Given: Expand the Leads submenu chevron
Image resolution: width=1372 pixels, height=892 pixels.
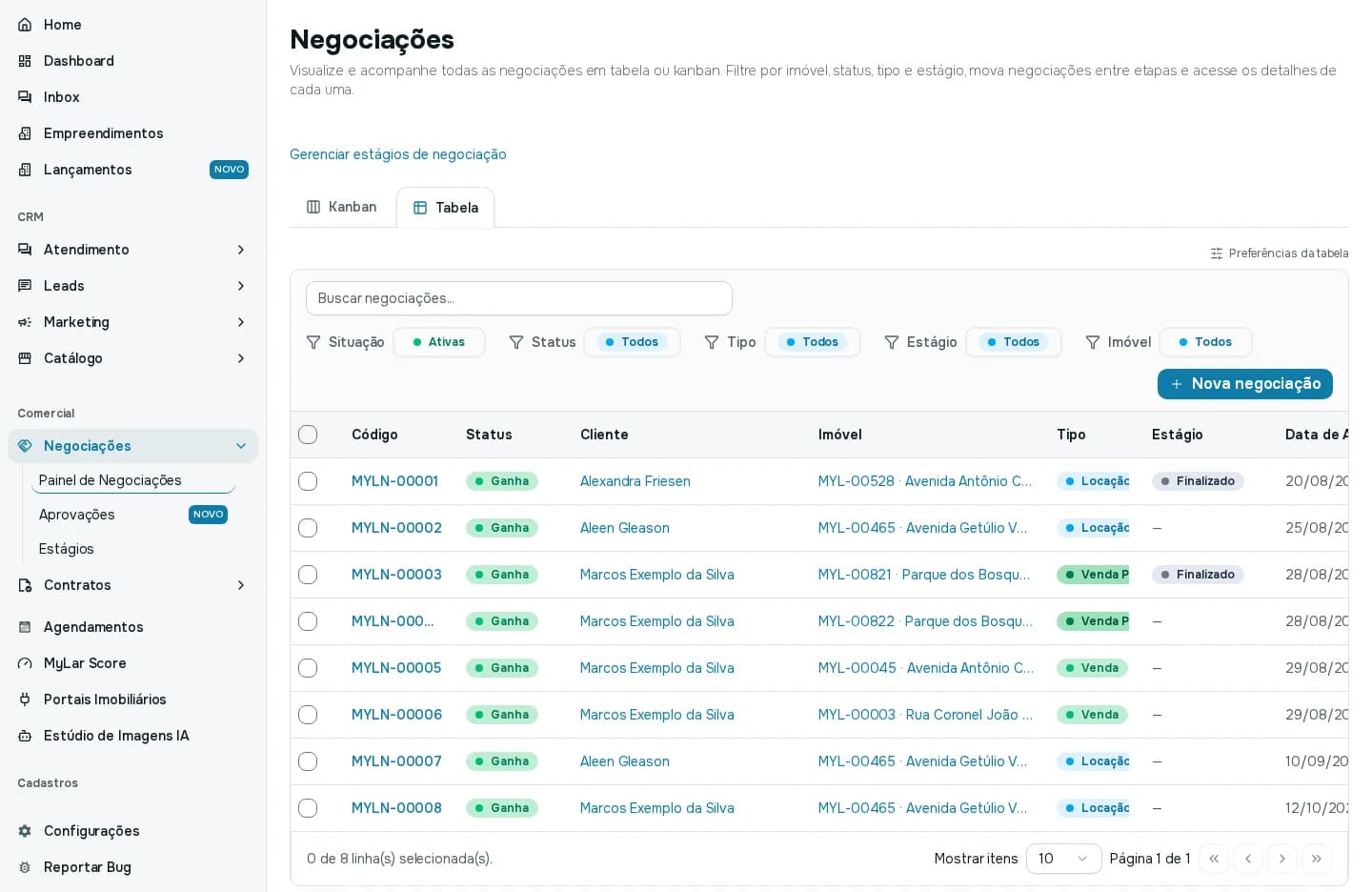Looking at the screenshot, I should point(241,286).
